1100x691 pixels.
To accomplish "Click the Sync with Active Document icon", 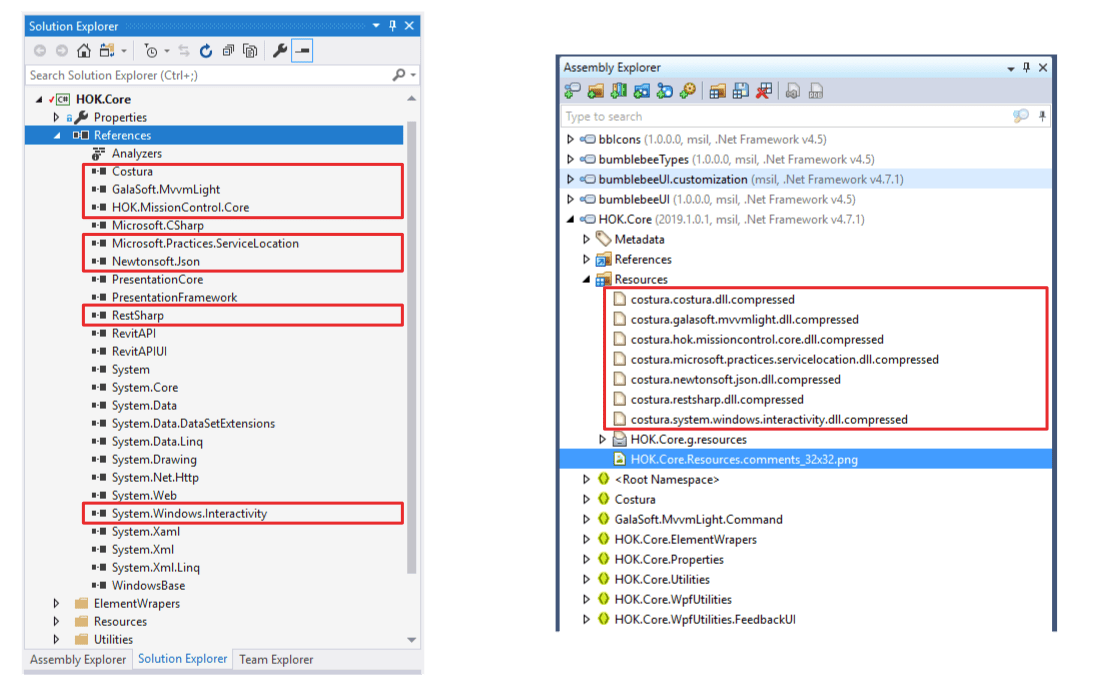I will [184, 51].
